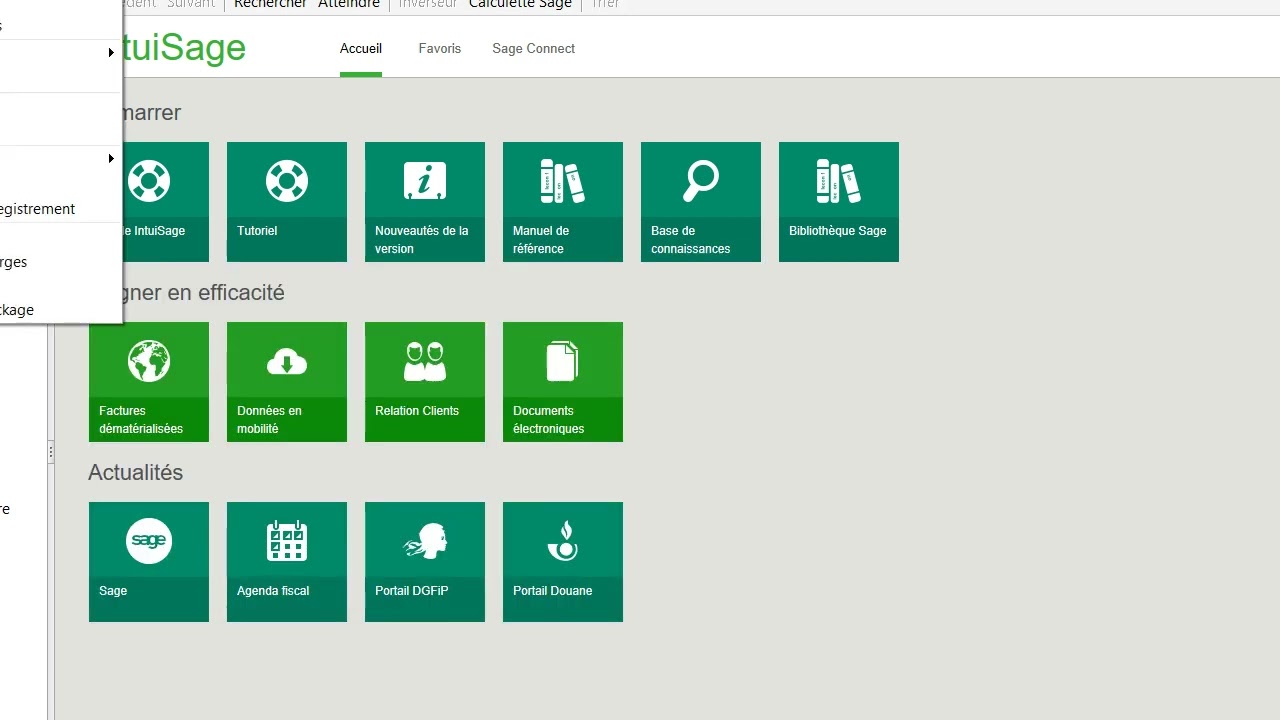Switch to the Favoris tab

[440, 48]
